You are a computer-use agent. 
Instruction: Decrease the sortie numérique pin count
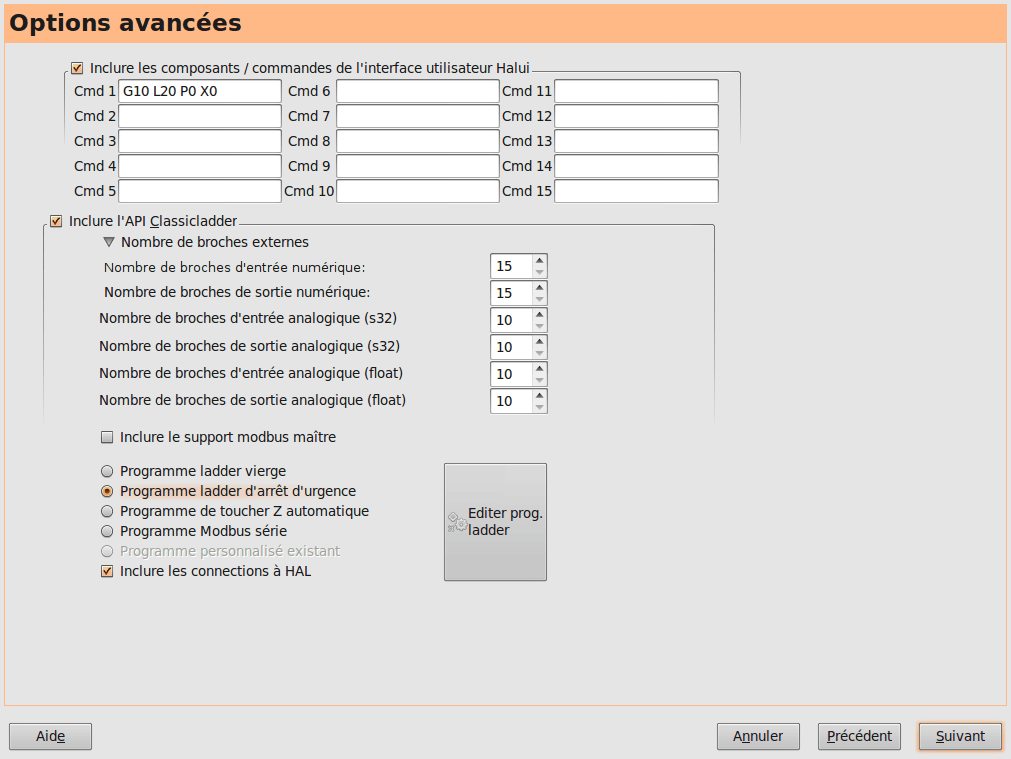pos(540,299)
